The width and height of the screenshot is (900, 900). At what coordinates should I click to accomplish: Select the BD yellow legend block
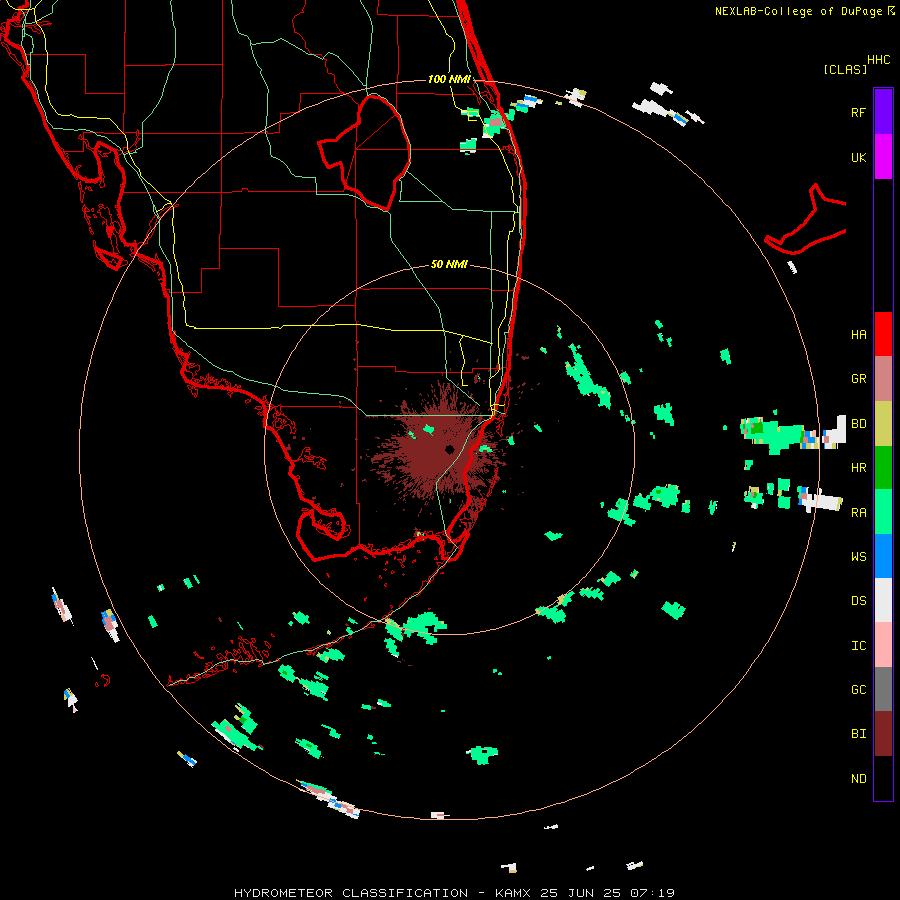[883, 424]
